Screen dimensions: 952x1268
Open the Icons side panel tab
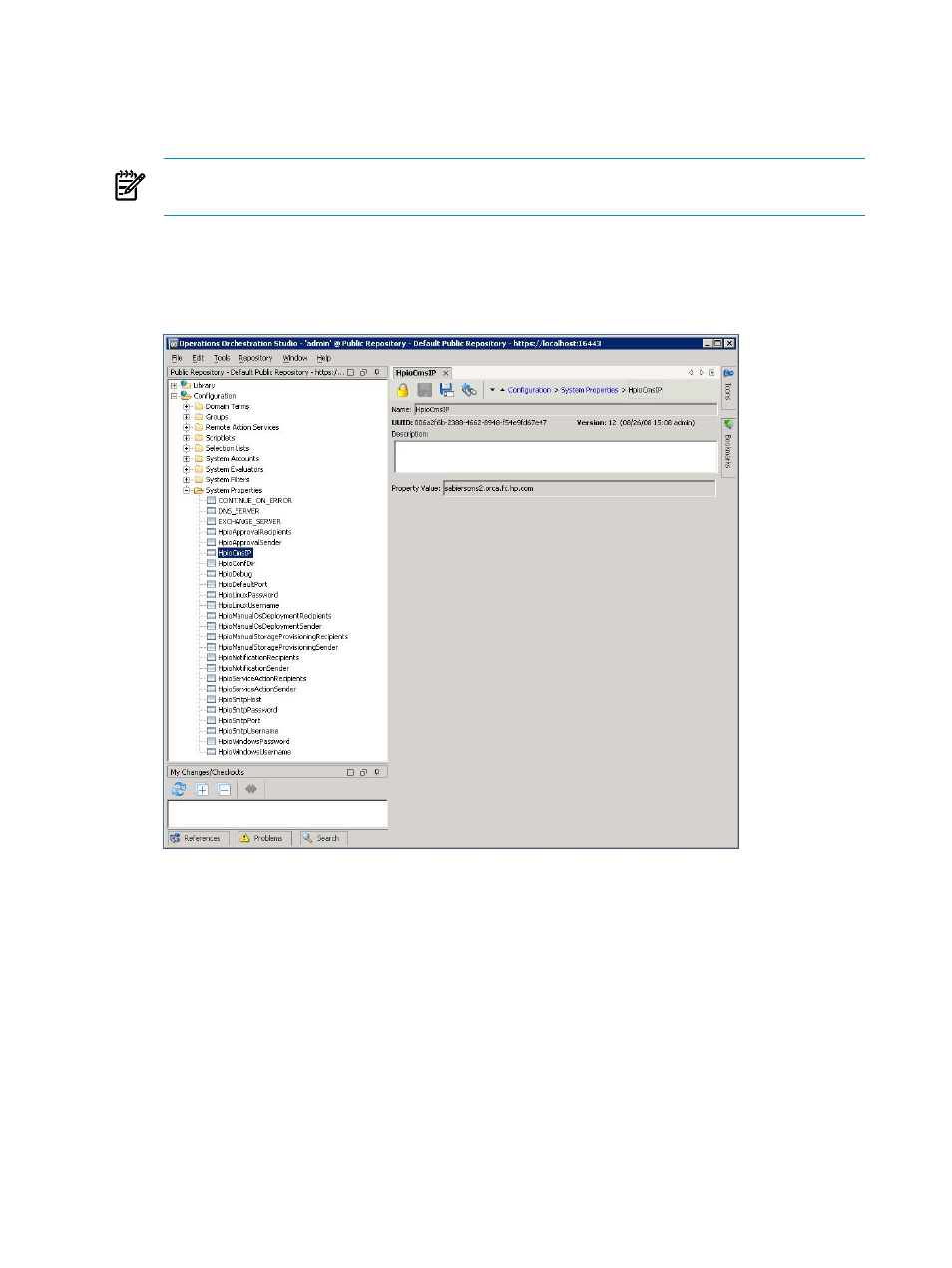pyautogui.click(x=728, y=387)
